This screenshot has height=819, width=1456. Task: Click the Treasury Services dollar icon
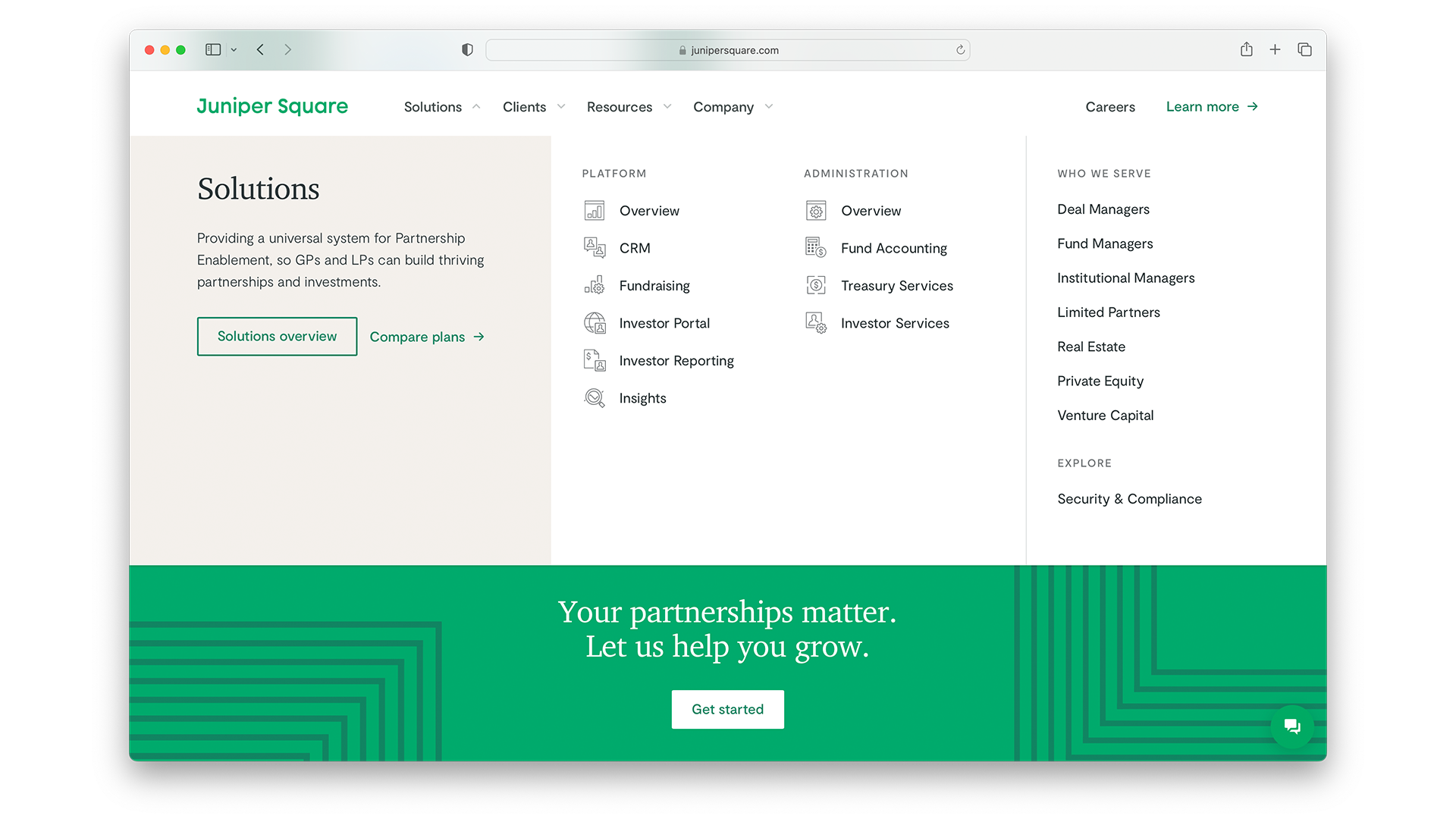pos(815,286)
